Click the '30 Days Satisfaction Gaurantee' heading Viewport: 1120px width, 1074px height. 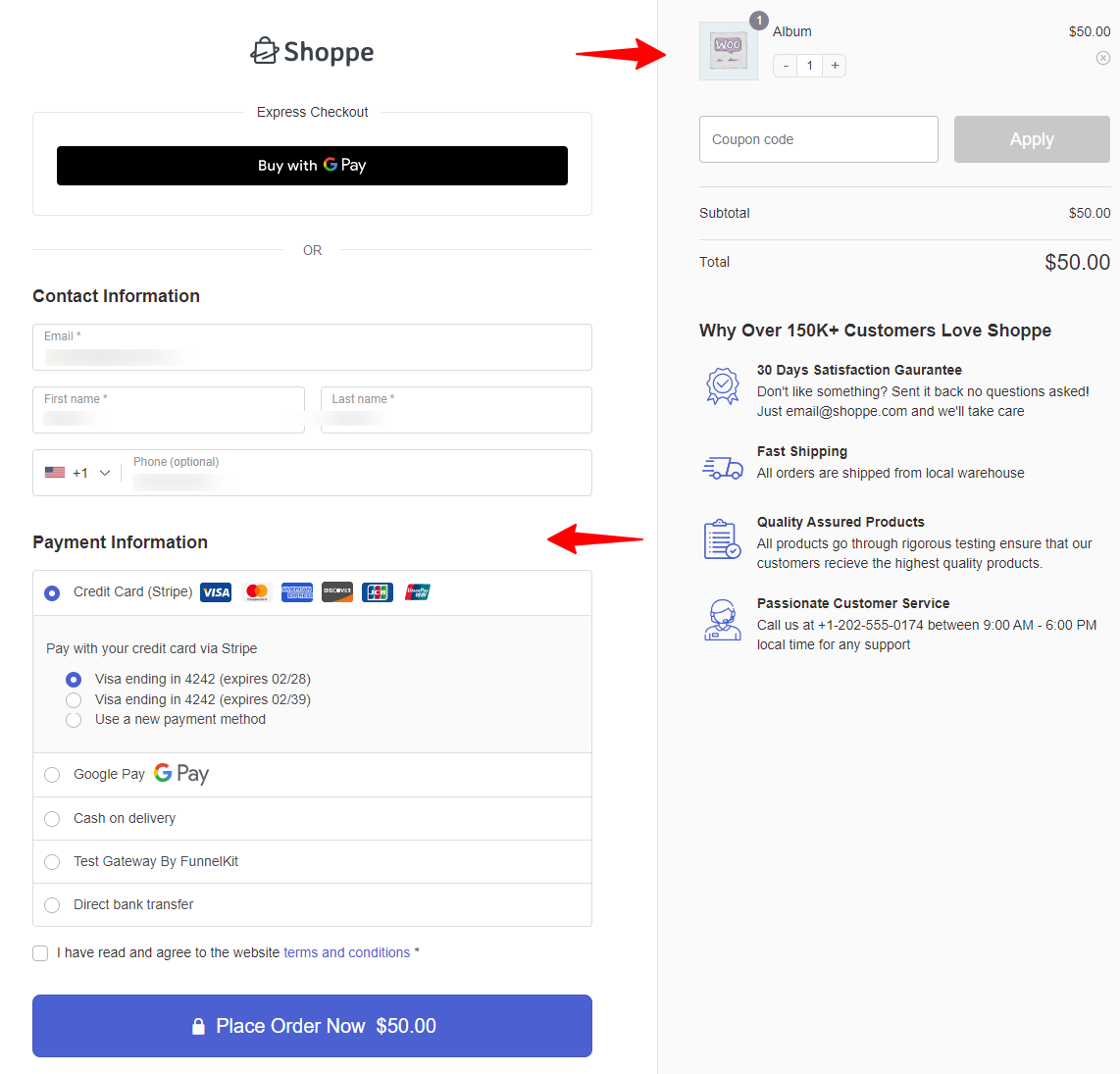(859, 370)
